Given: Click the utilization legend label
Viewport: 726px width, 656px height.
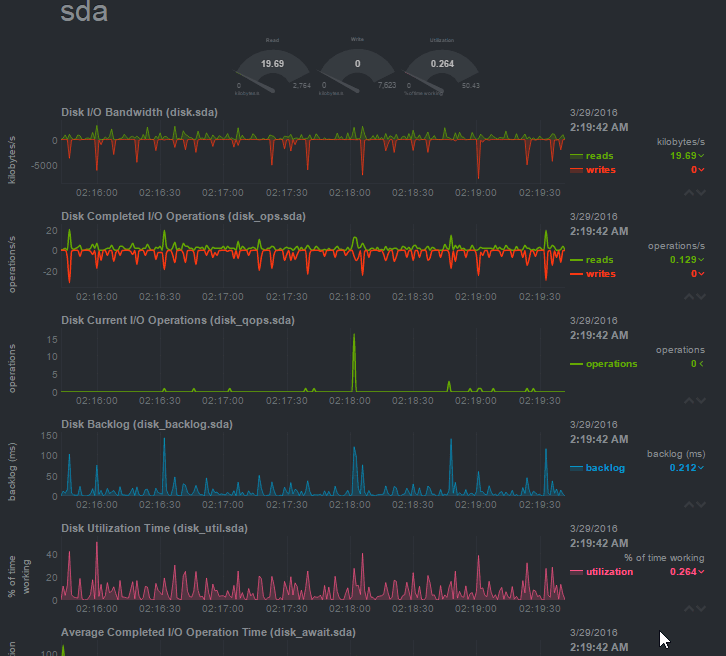Looking at the screenshot, I should tap(611, 572).
